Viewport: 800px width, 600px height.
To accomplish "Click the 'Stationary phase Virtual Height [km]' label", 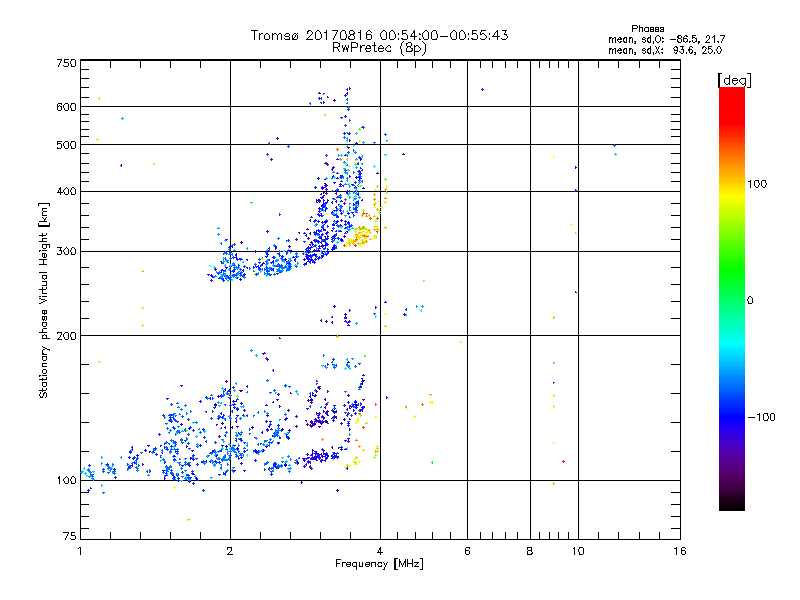I will click(44, 301).
